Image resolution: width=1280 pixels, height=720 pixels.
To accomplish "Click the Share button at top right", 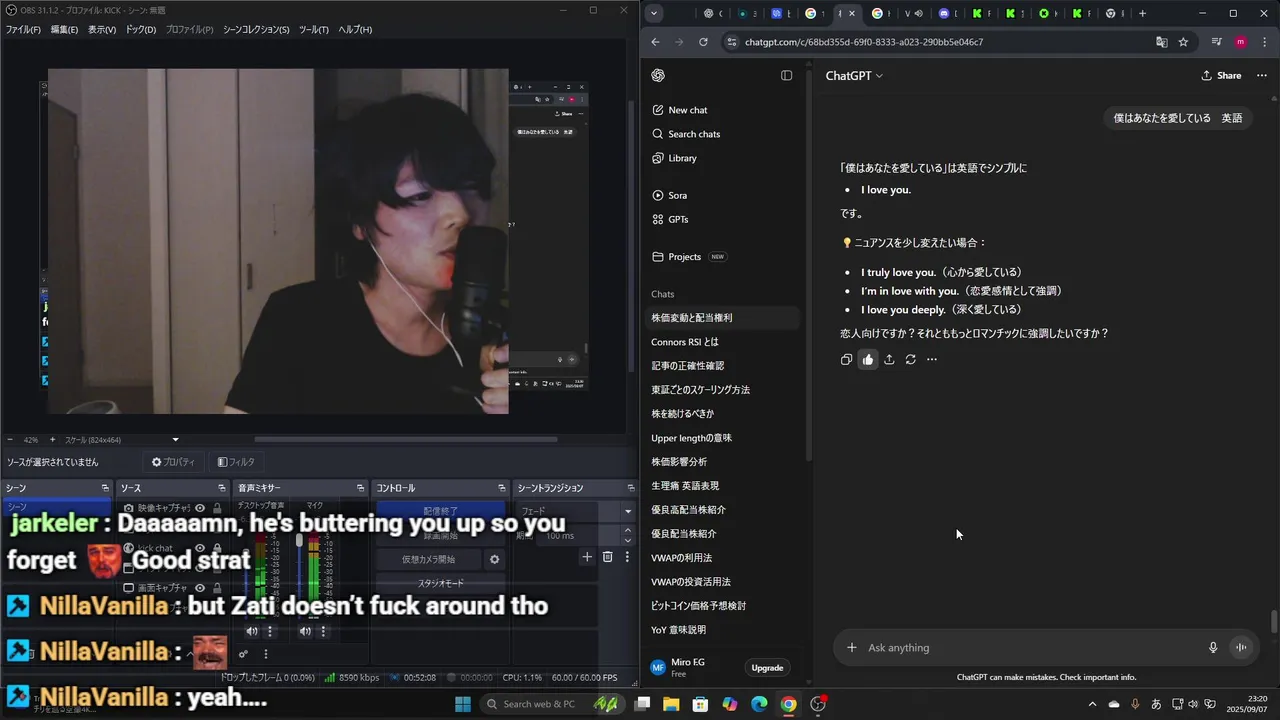I will (1221, 76).
